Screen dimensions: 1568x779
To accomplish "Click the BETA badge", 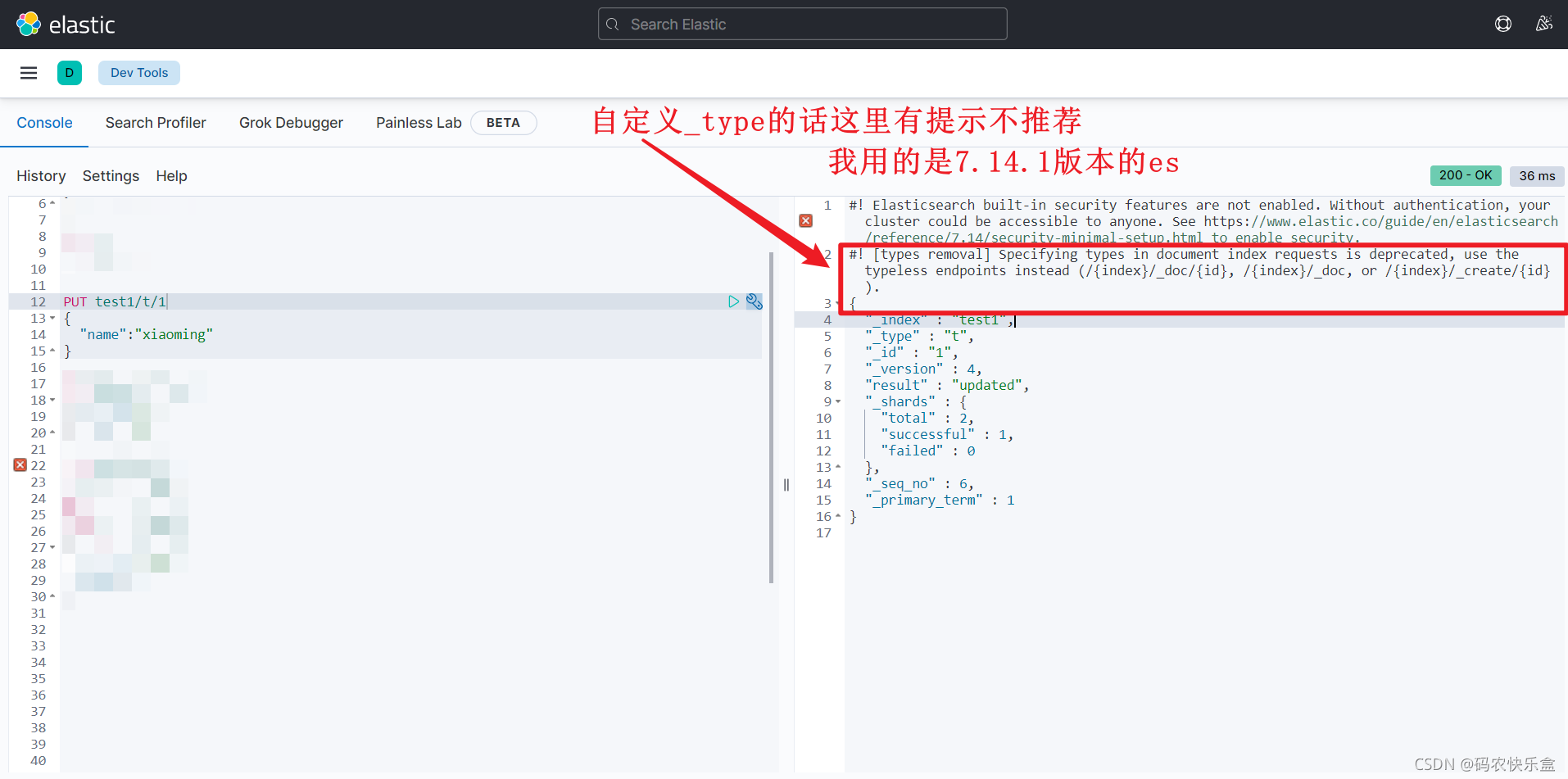I will tap(503, 123).
